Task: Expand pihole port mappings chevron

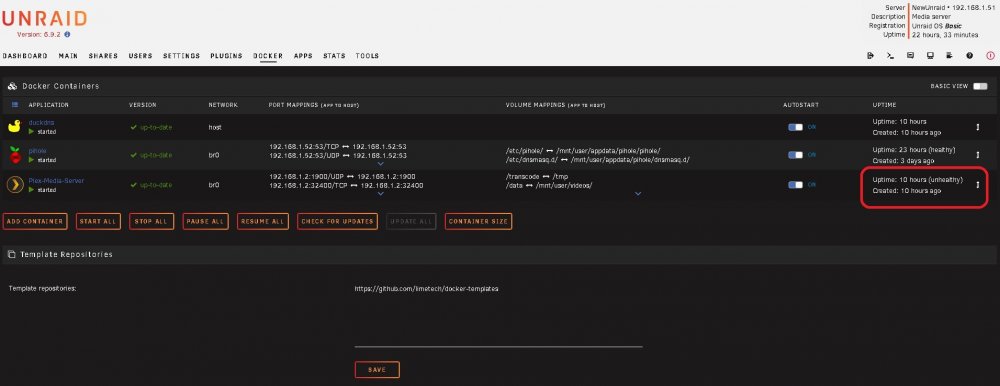Action: (381, 164)
